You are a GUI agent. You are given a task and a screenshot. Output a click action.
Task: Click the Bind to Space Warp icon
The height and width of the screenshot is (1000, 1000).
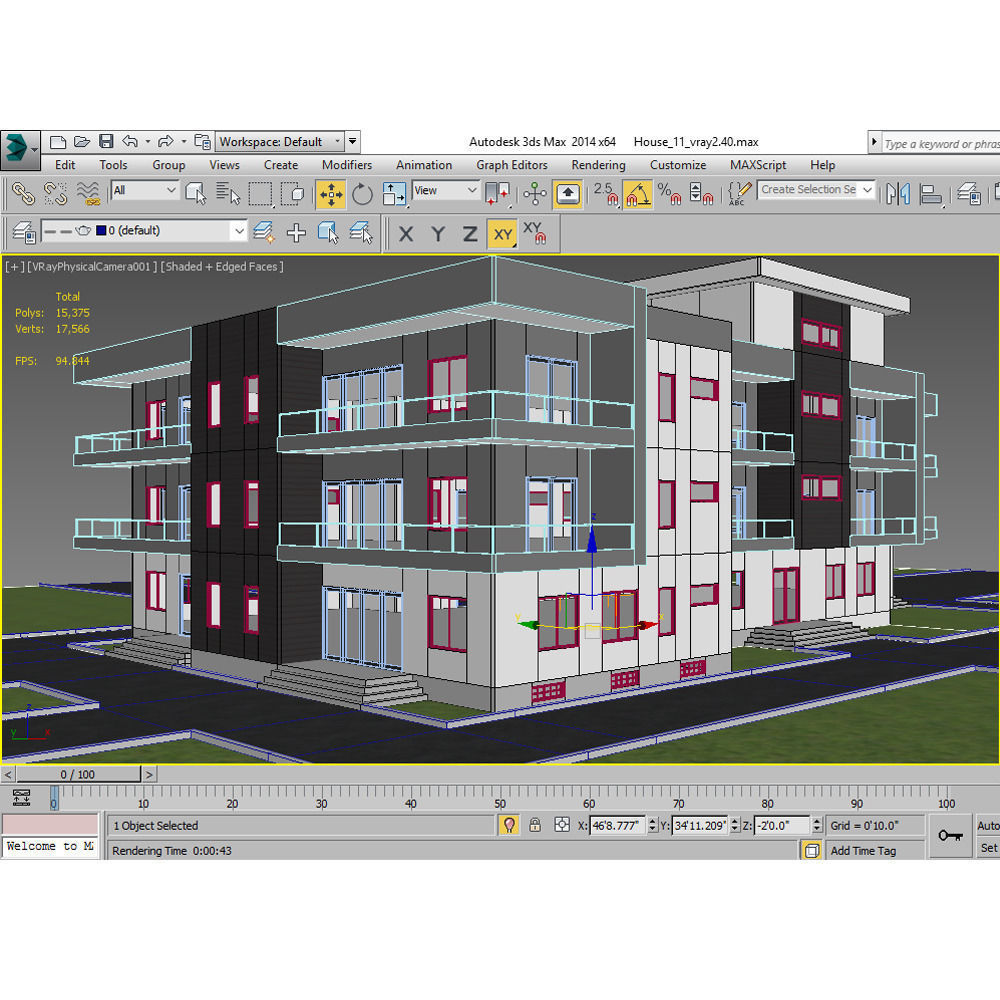(88, 193)
